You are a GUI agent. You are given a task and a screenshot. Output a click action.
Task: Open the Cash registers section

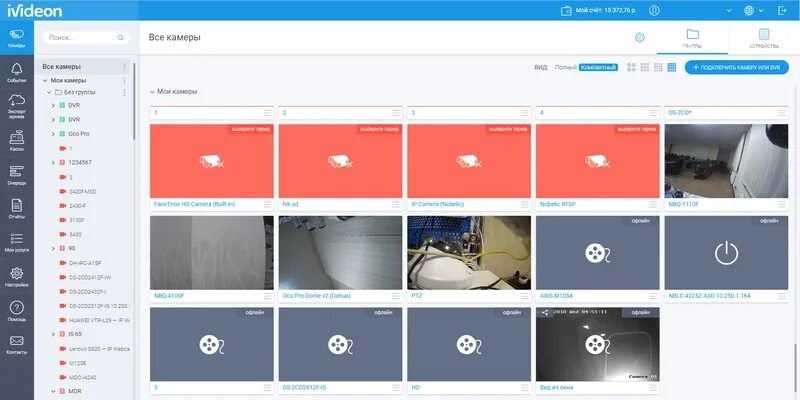coord(17,140)
